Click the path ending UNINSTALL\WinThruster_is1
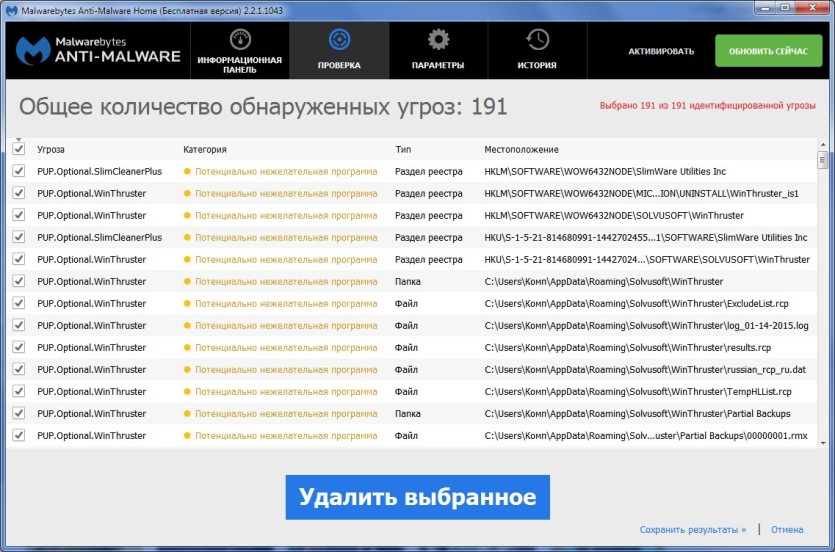The image size is (835, 552). coord(642,194)
